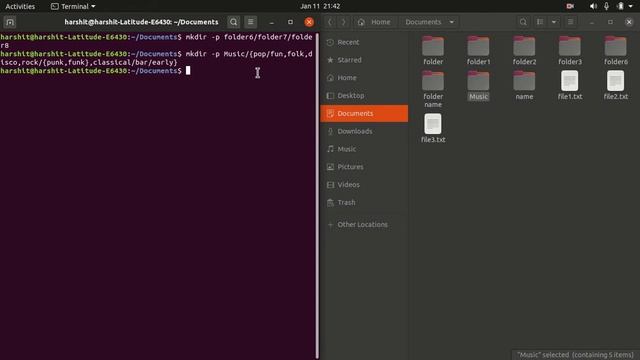This screenshot has height=360, width=640.
Task: Open Trash in the Files sidebar
Action: pyautogui.click(x=364, y=202)
